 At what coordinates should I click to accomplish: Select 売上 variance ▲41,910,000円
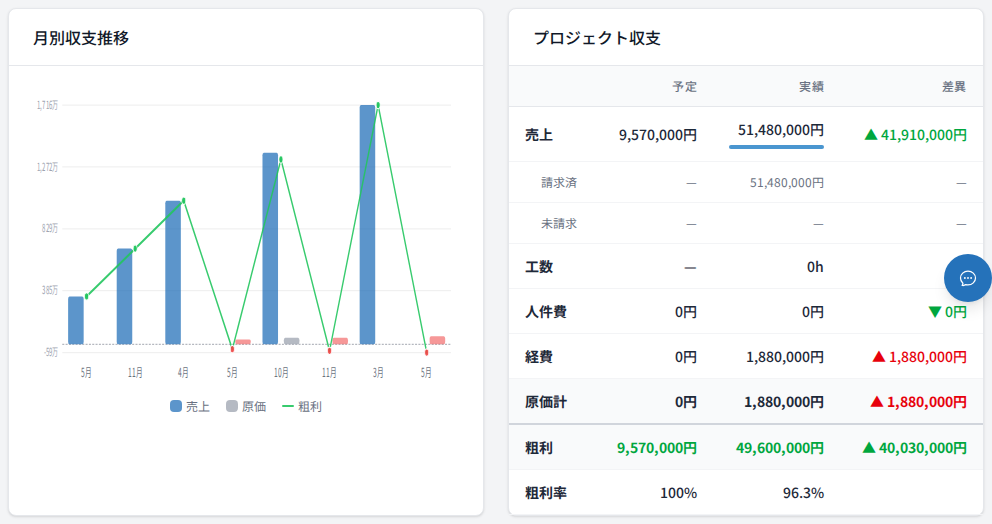click(915, 135)
